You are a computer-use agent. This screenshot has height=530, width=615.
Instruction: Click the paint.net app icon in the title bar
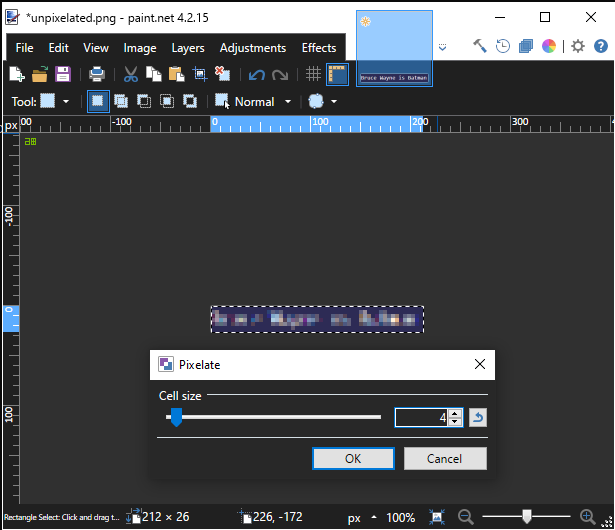tap(12, 17)
